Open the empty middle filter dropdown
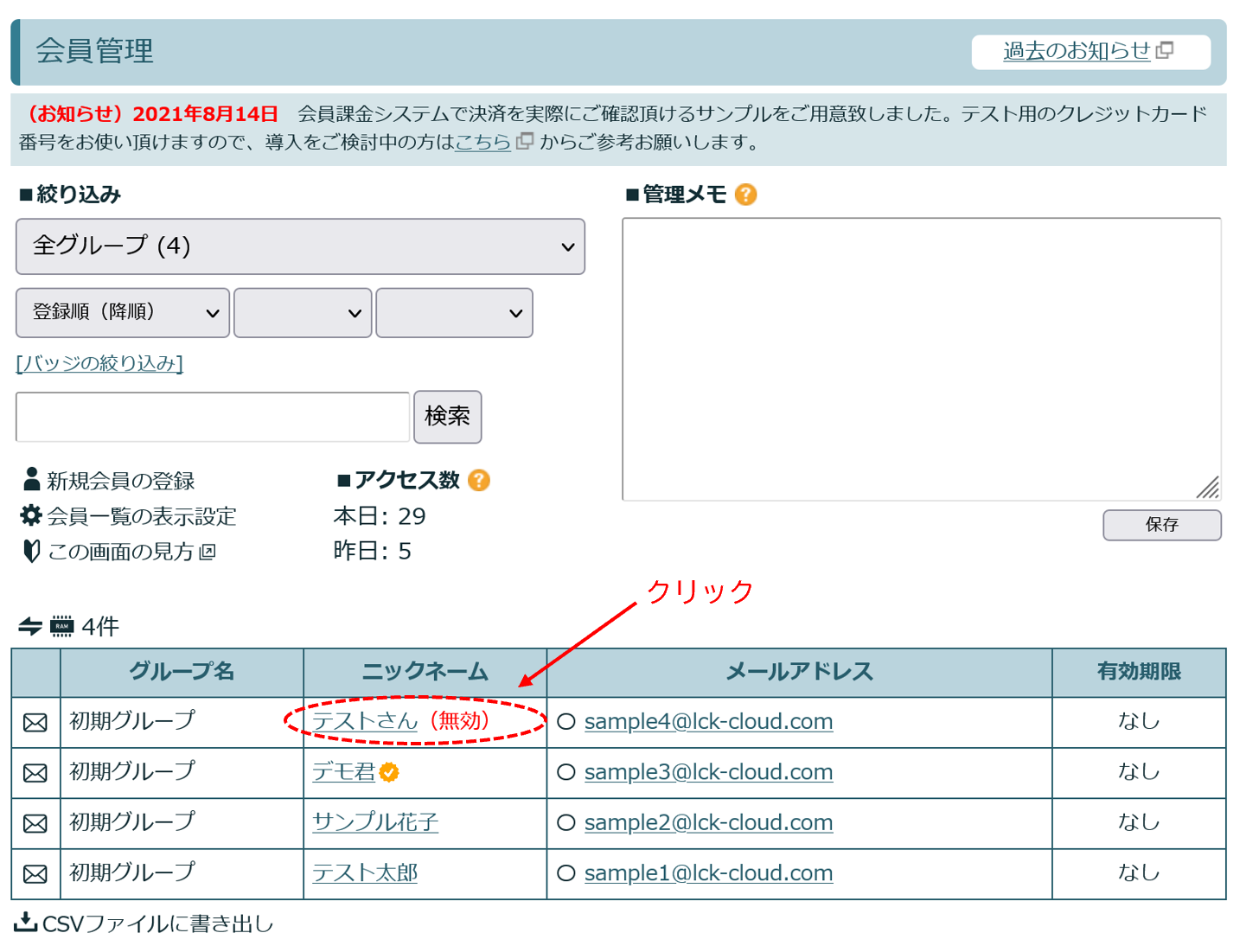Viewport: 1246px width, 952px height. (x=303, y=313)
